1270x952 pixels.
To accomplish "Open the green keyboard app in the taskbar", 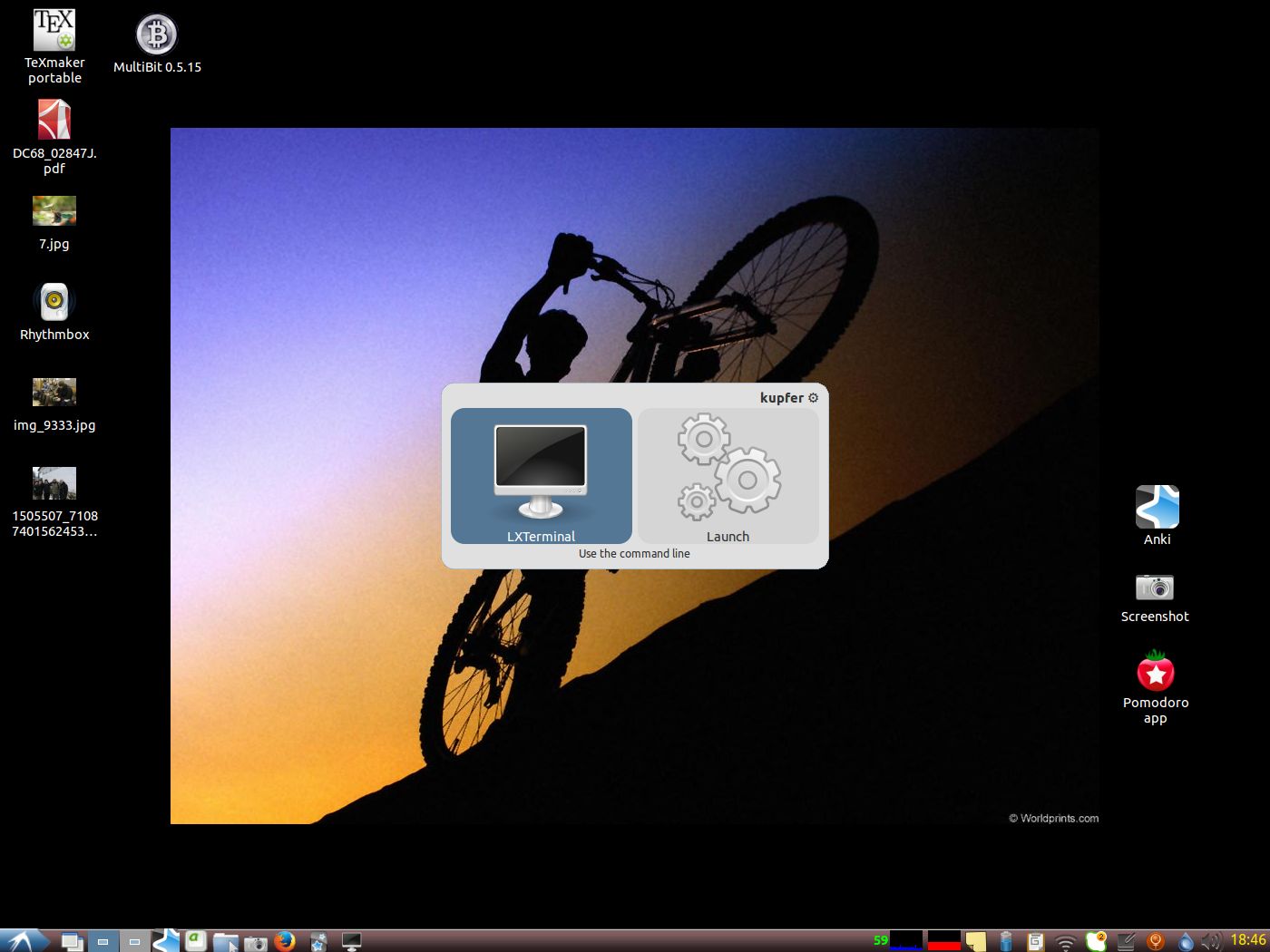I will point(196,941).
